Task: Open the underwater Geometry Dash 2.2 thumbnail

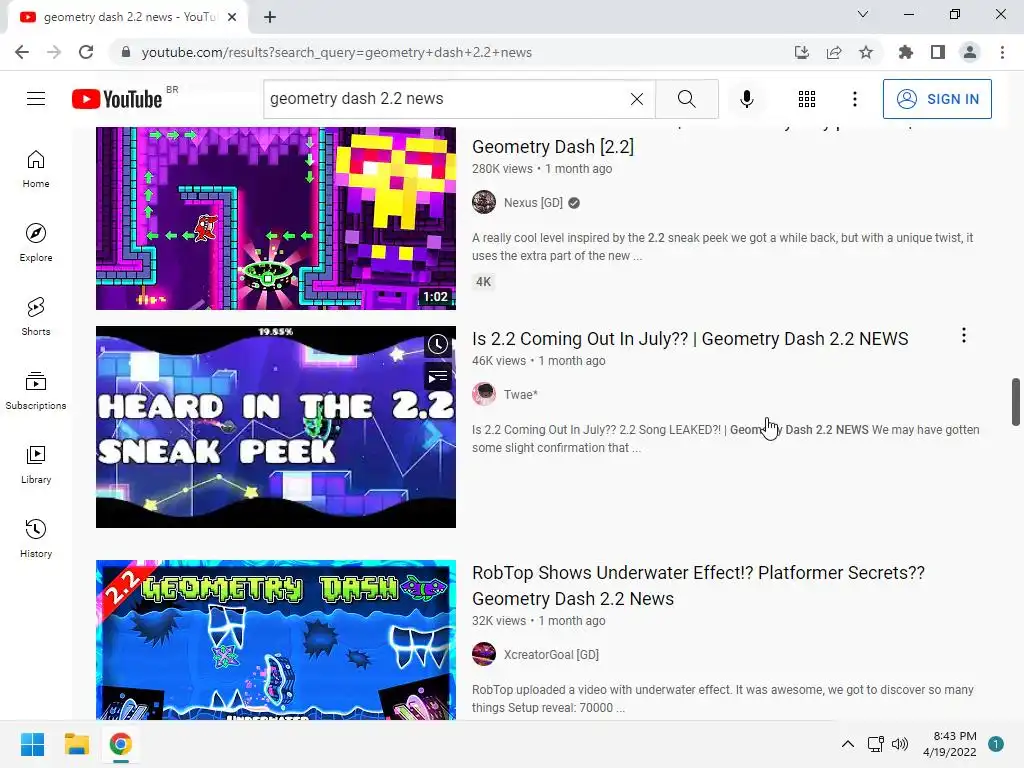Action: 276,640
